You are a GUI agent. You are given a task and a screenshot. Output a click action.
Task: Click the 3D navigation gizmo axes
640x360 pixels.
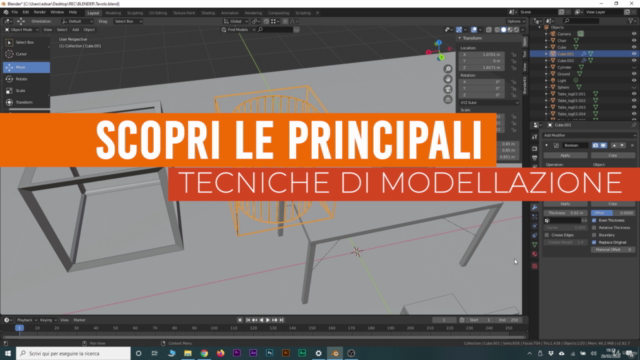pyautogui.click(x=439, y=51)
